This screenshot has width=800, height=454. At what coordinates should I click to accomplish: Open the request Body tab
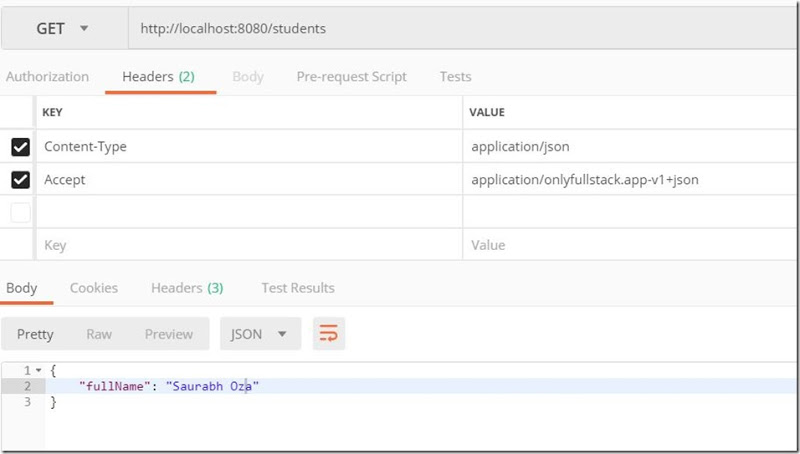click(248, 77)
